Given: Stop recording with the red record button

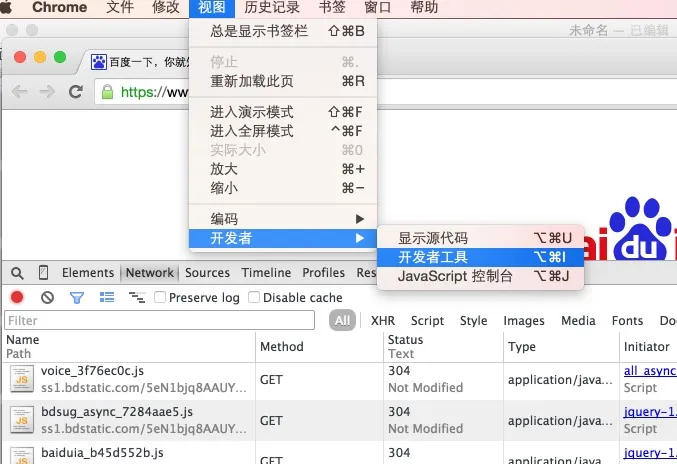Looking at the screenshot, I should point(17,297).
